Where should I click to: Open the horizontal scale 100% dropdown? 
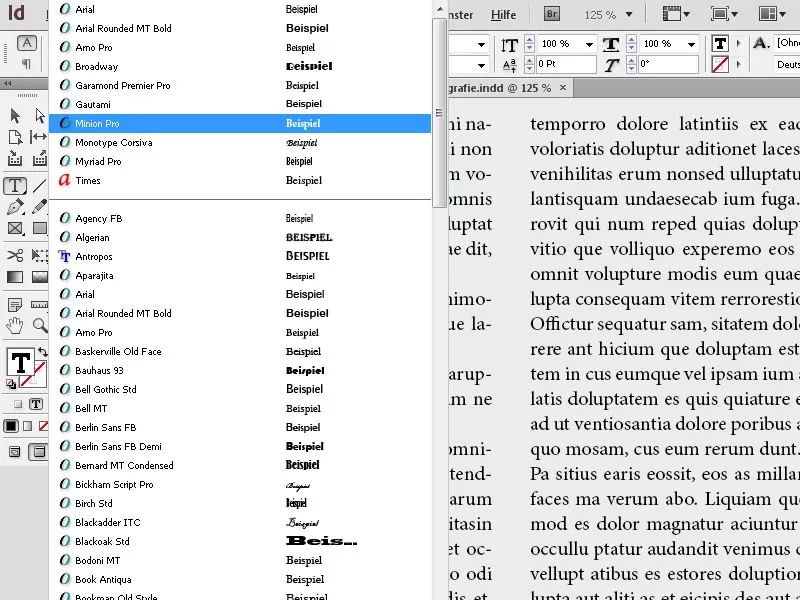point(691,44)
